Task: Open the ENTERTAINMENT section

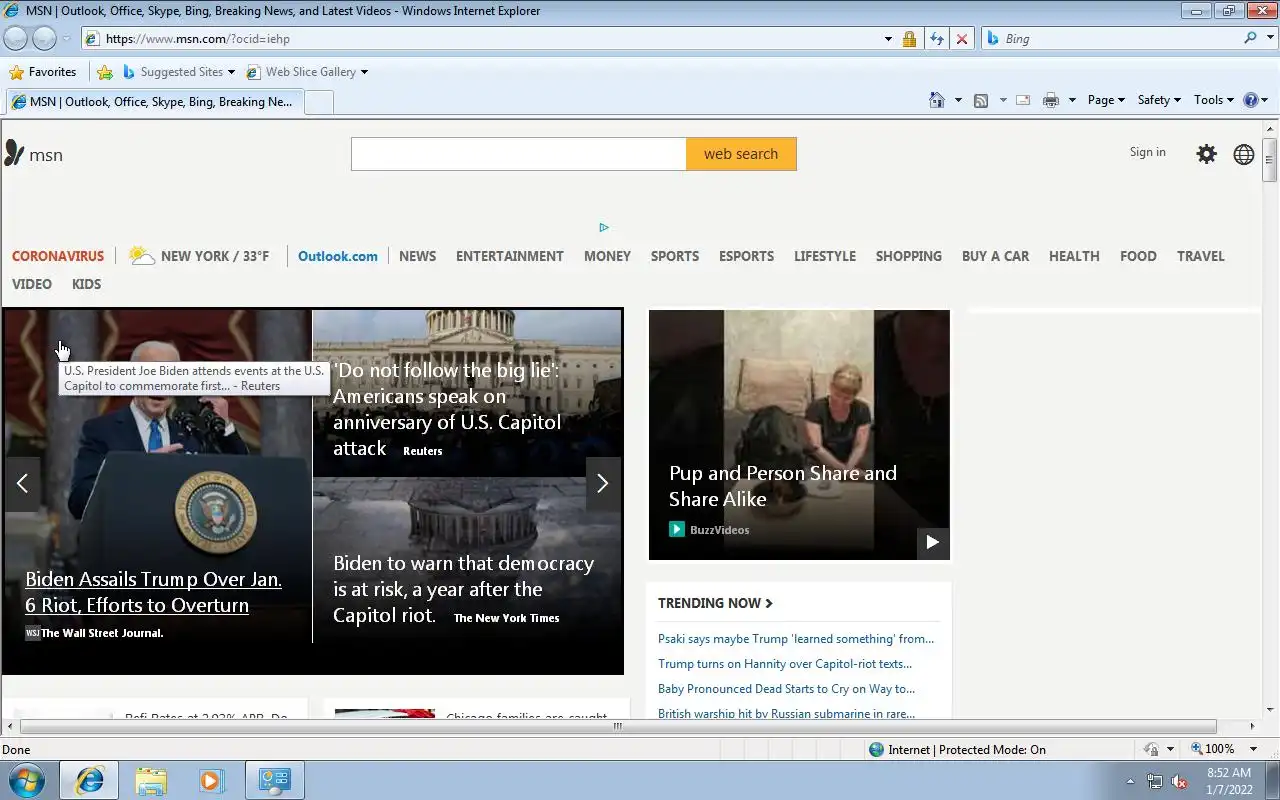Action: 510,256
